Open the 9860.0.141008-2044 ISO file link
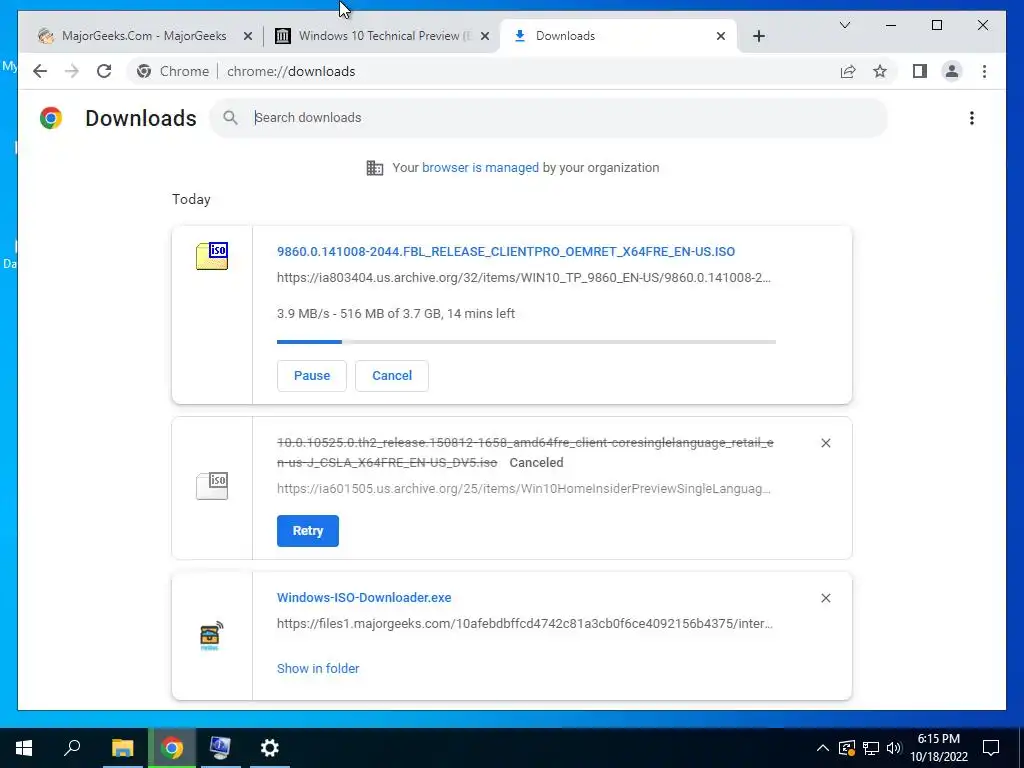This screenshot has width=1024, height=768. point(505,252)
